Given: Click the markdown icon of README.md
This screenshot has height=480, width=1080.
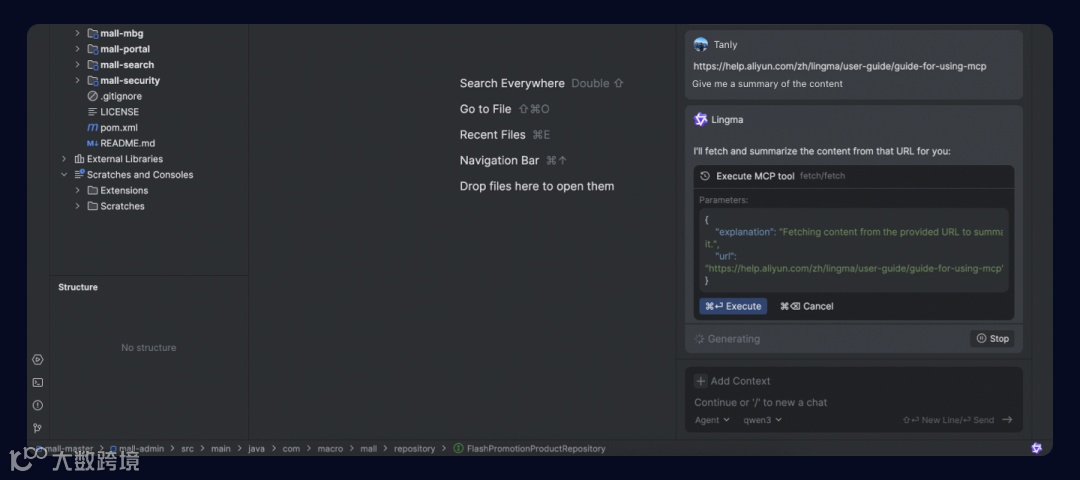Looking at the screenshot, I should (x=92, y=143).
